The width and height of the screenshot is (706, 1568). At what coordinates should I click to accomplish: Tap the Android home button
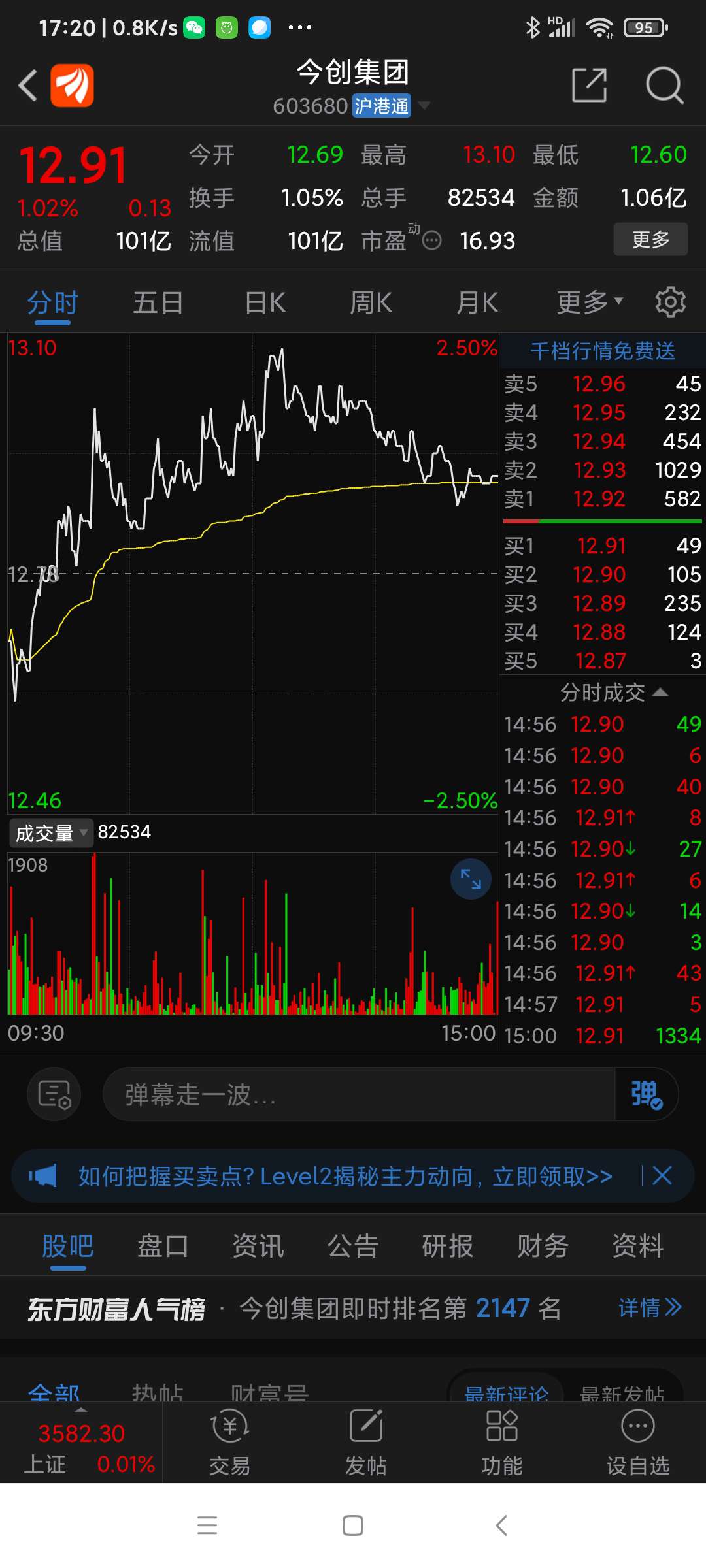pyautogui.click(x=353, y=1526)
